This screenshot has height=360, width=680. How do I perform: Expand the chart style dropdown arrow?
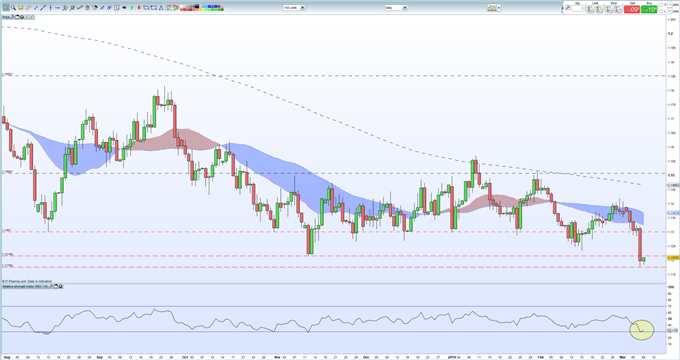(x=499, y=8)
